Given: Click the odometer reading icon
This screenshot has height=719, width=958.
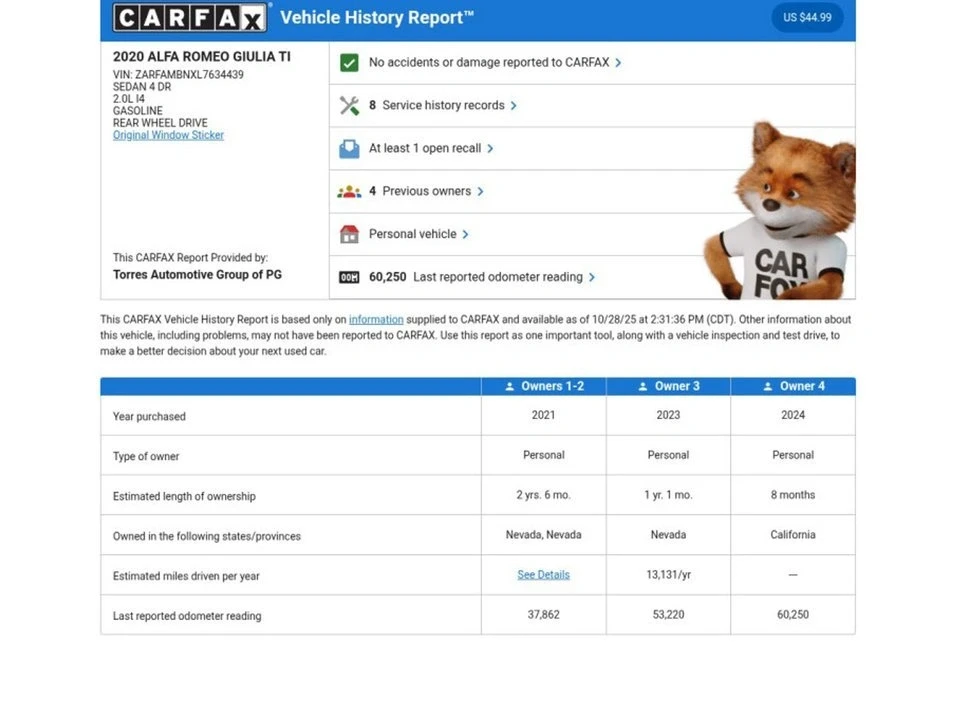Looking at the screenshot, I should click(349, 277).
